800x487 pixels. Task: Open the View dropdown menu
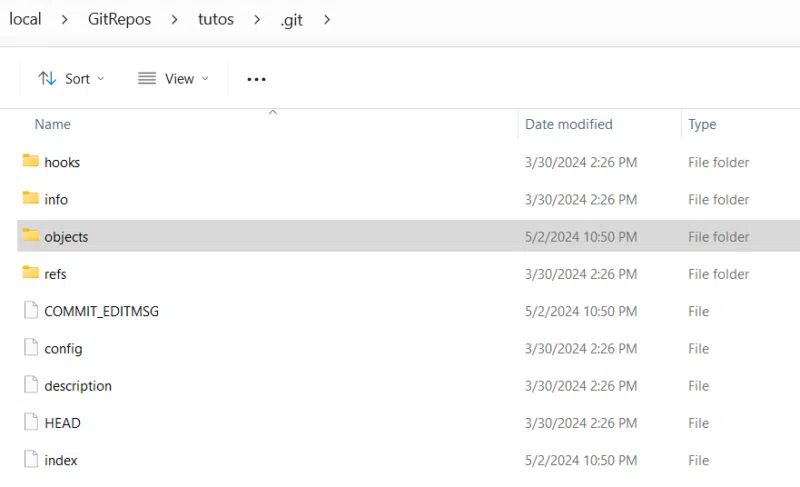point(173,79)
